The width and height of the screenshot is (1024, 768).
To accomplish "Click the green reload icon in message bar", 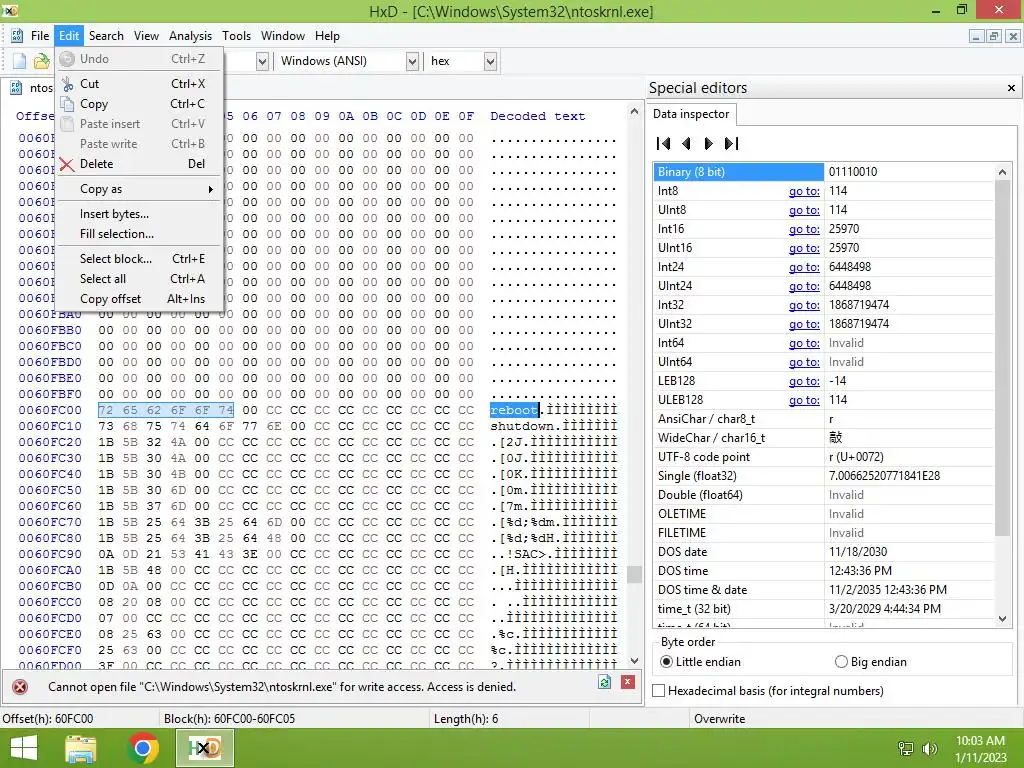I will (604, 682).
